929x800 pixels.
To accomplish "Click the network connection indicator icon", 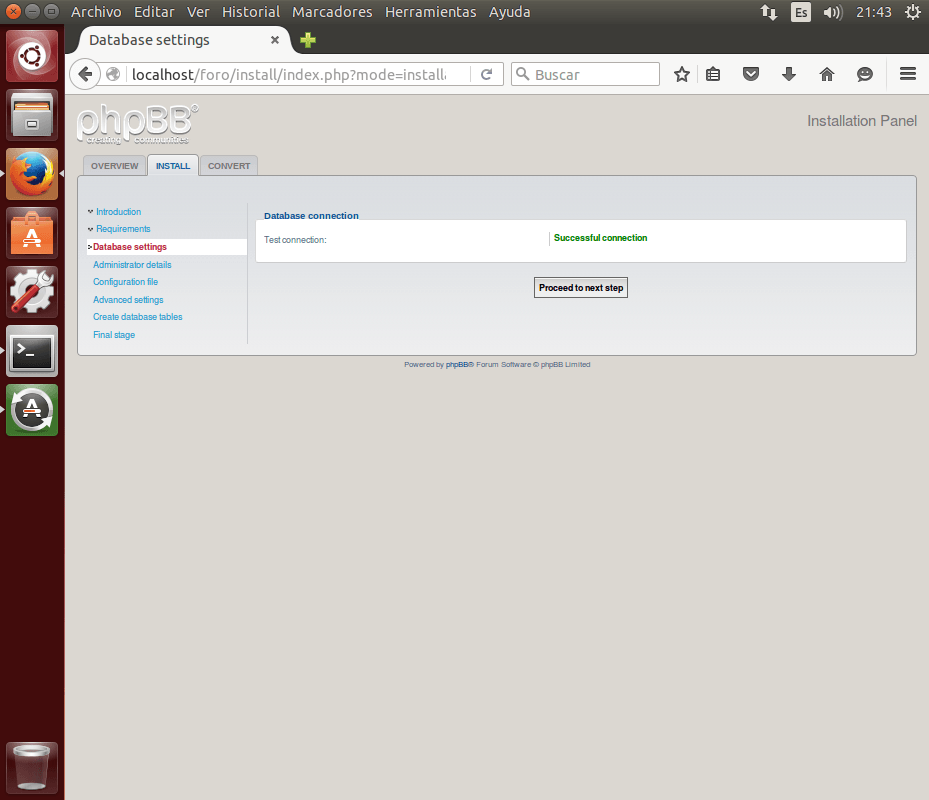I will [769, 12].
